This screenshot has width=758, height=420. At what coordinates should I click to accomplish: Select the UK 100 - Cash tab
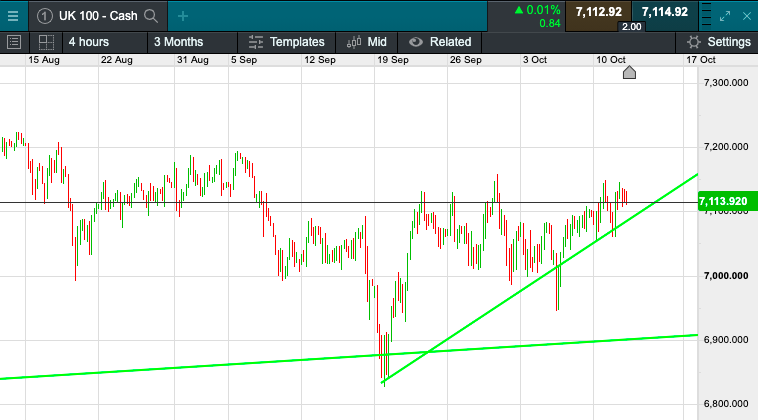click(x=97, y=15)
